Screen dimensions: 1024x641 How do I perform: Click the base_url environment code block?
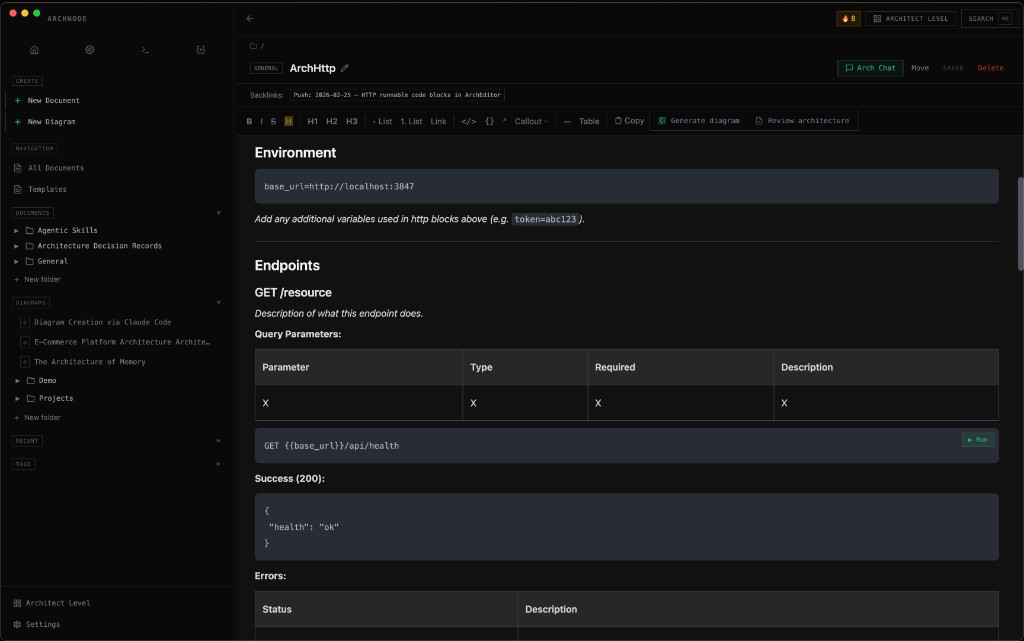[x=626, y=187]
